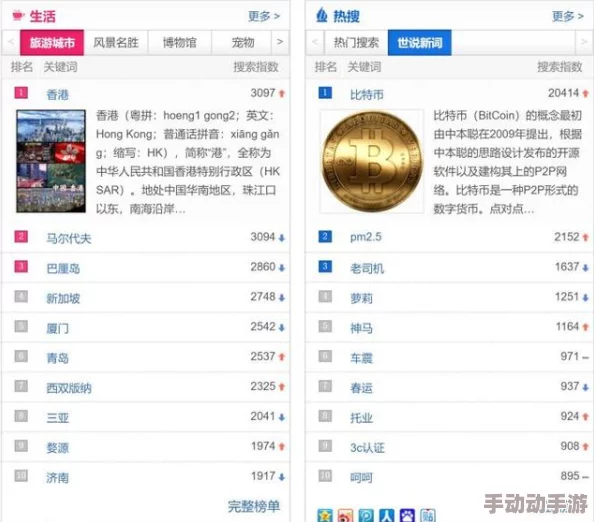The height and width of the screenshot is (522, 594).
Task: Open the 呵呵 keyword
Action: coord(361,478)
